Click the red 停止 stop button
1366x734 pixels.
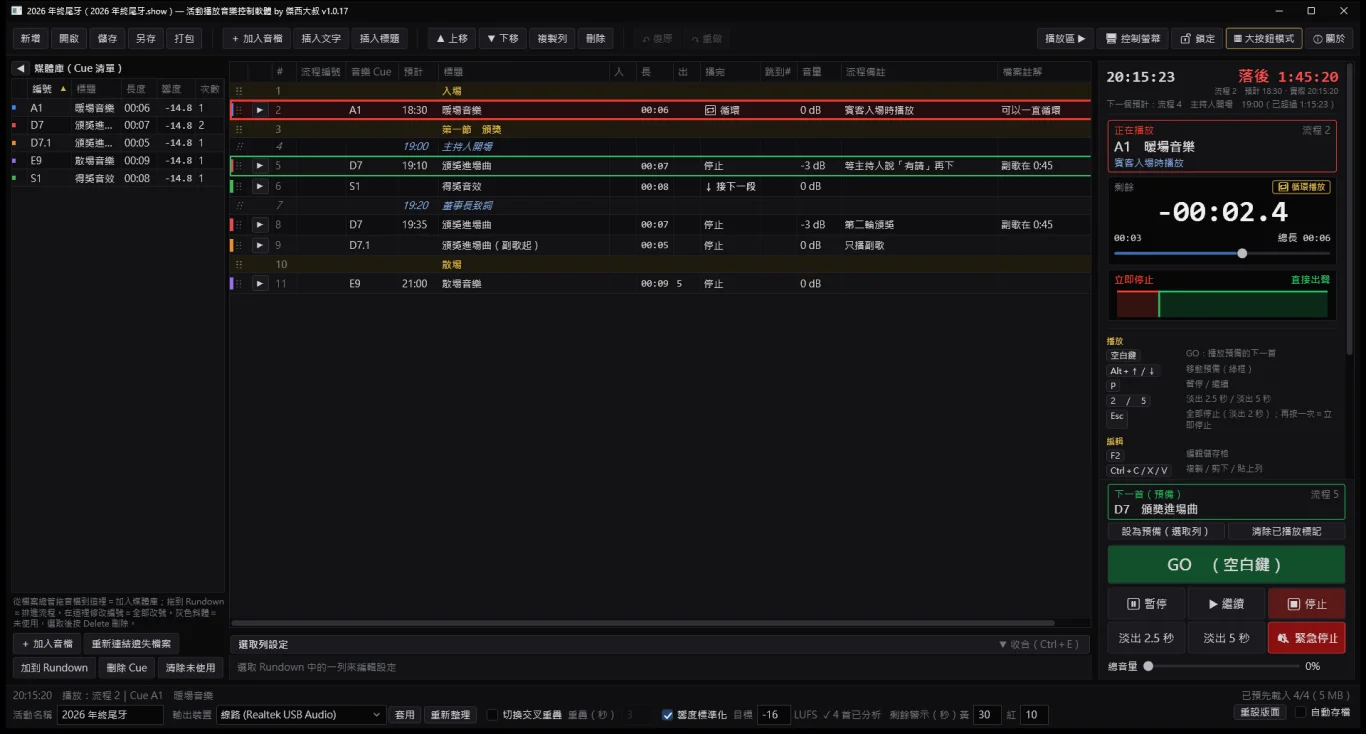(x=1306, y=604)
